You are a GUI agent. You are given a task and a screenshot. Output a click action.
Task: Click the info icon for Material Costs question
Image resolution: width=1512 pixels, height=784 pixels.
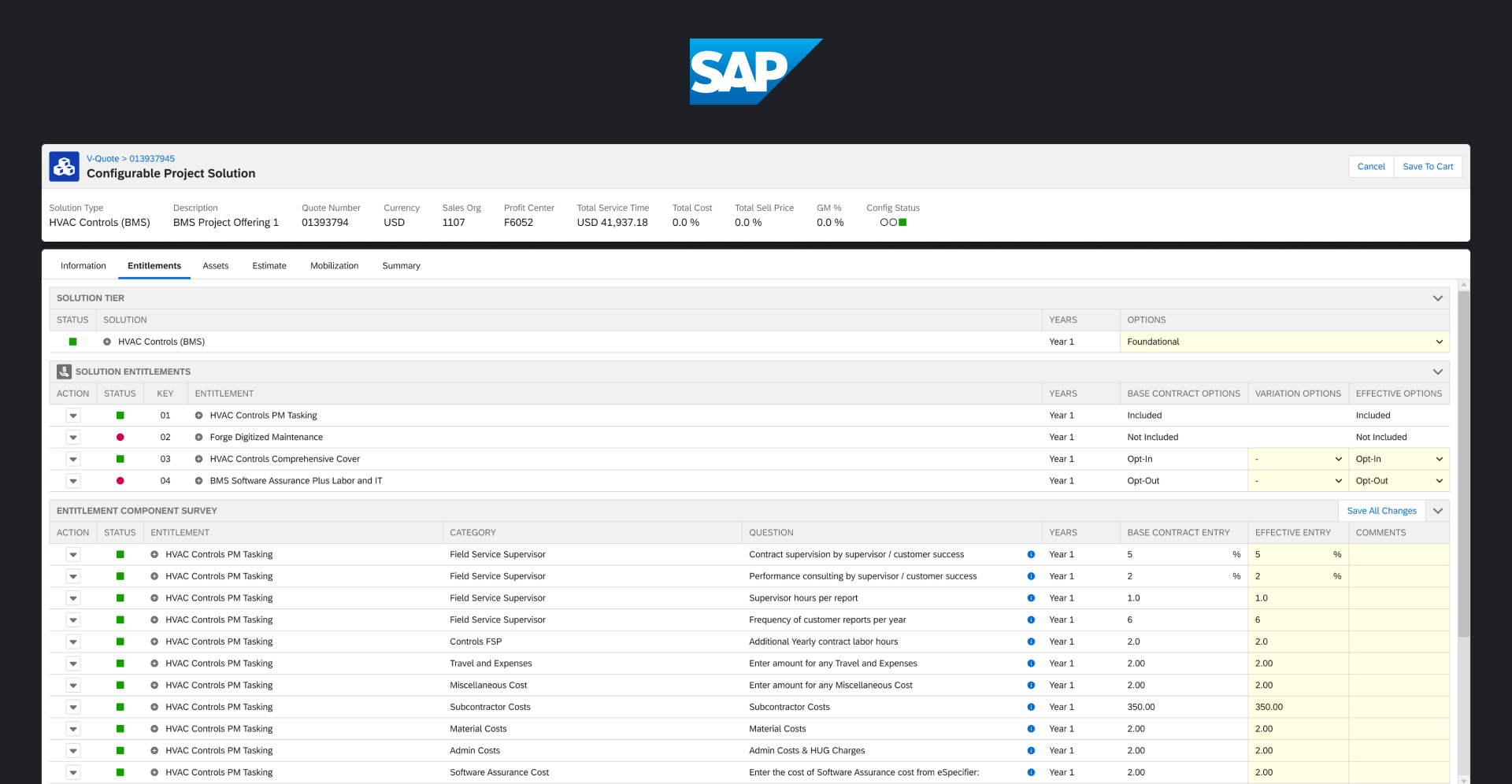point(1031,729)
